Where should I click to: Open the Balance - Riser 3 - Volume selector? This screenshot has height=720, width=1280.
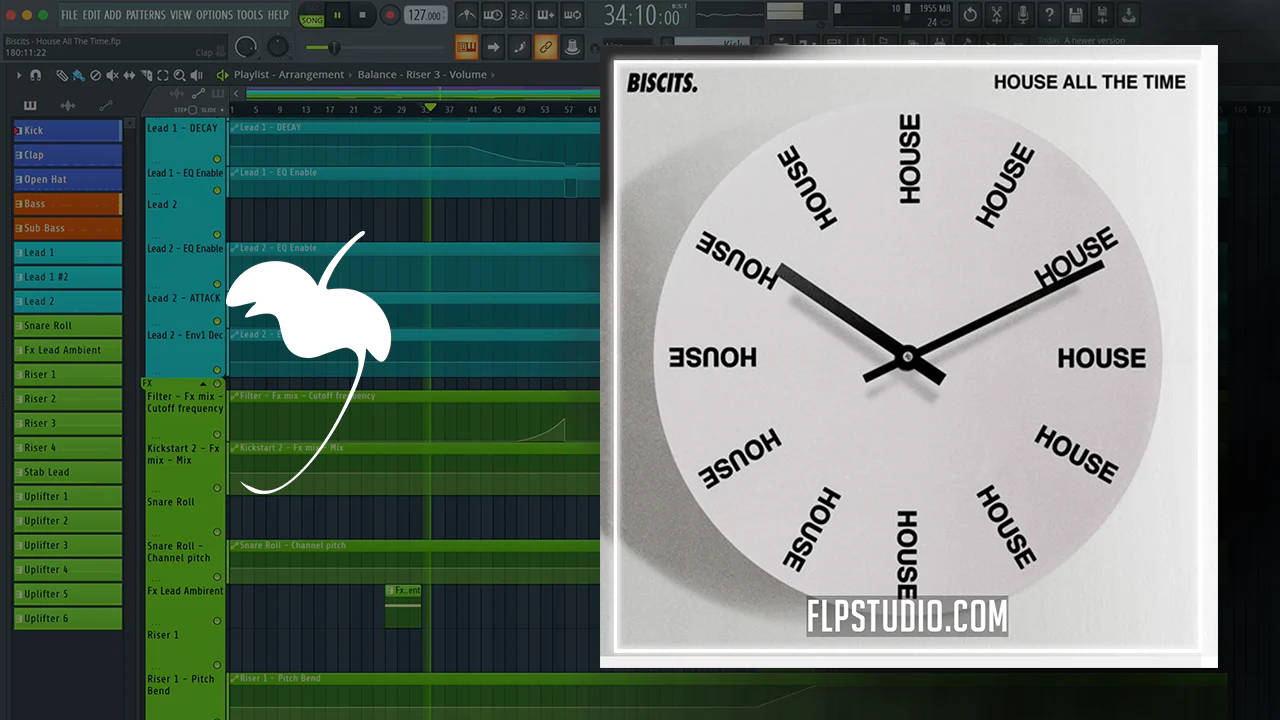click(x=422, y=75)
